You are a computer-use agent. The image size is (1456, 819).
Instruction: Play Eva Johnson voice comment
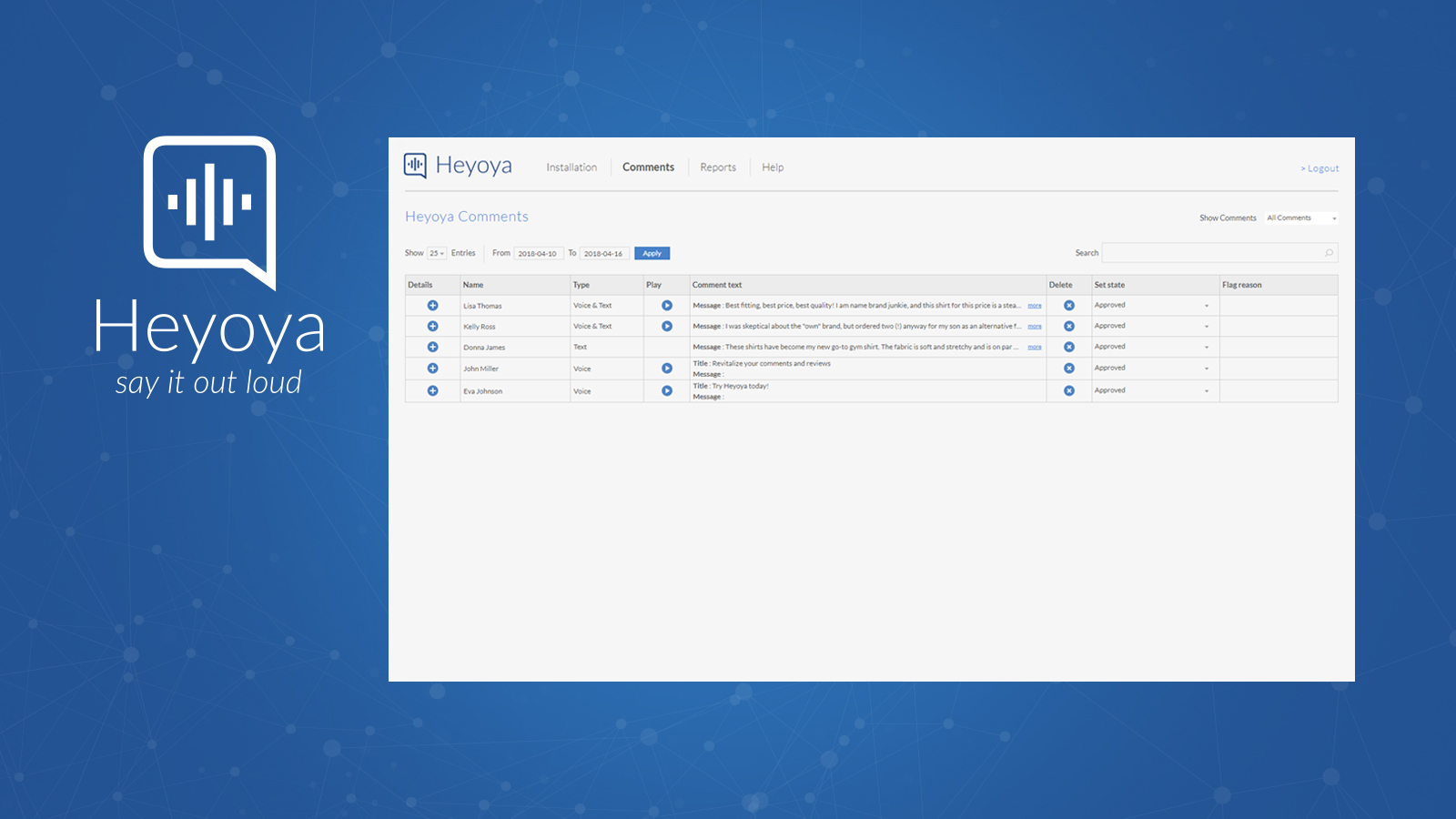(667, 390)
